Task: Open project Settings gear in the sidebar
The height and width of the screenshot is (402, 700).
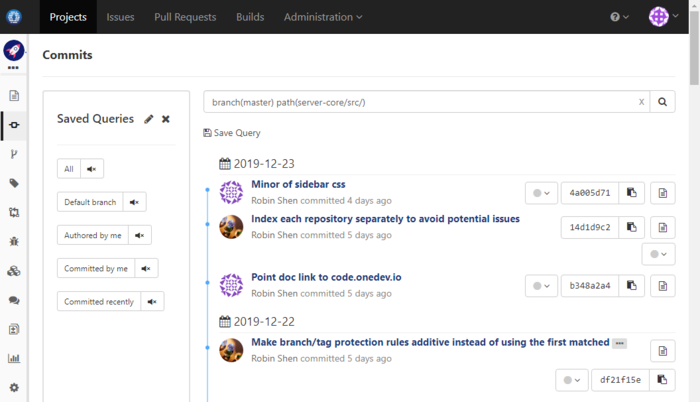Action: click(14, 387)
